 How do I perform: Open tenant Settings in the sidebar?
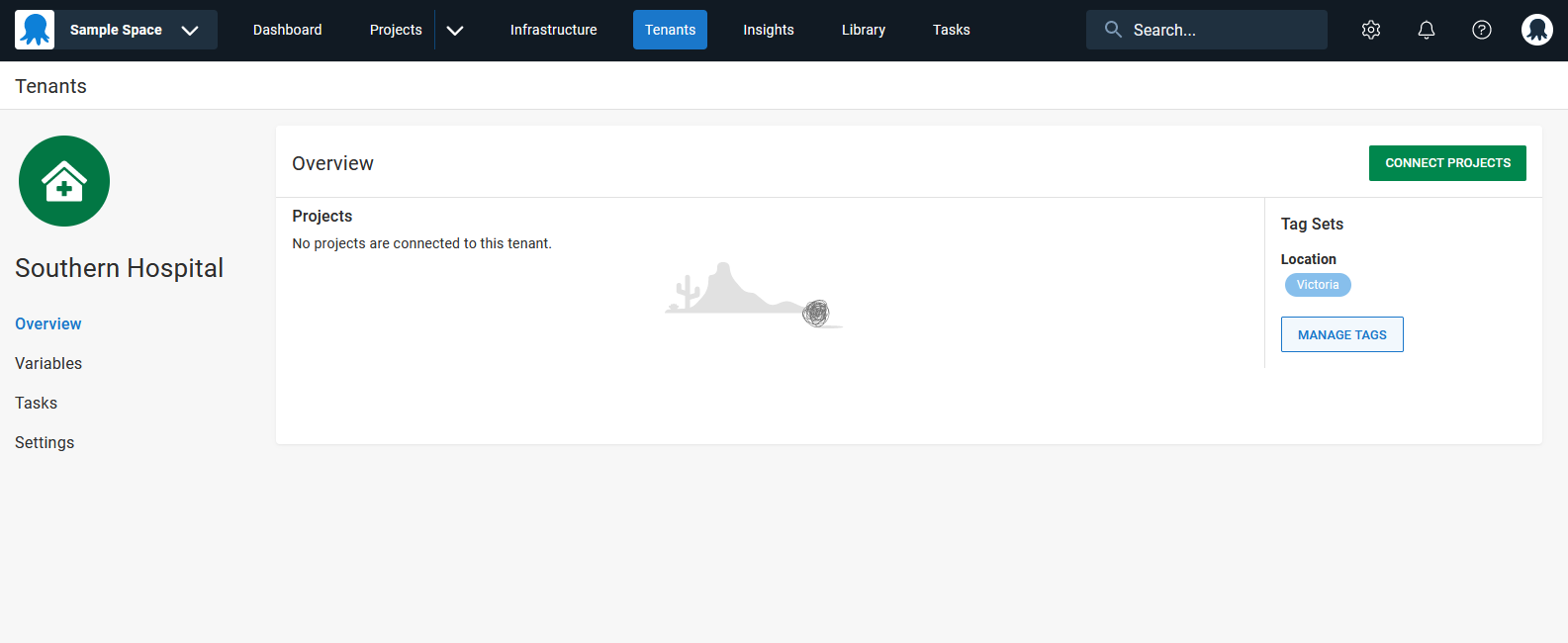(x=45, y=442)
